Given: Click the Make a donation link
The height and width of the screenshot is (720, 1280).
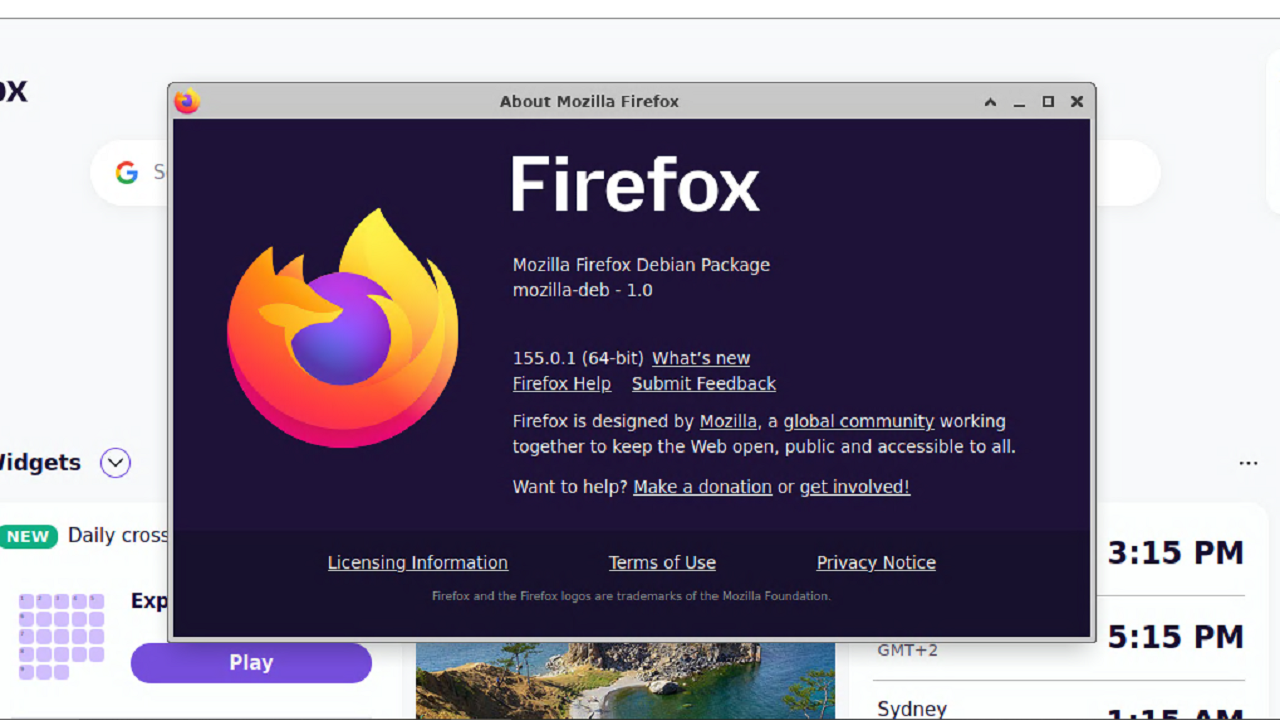Looking at the screenshot, I should (x=703, y=487).
